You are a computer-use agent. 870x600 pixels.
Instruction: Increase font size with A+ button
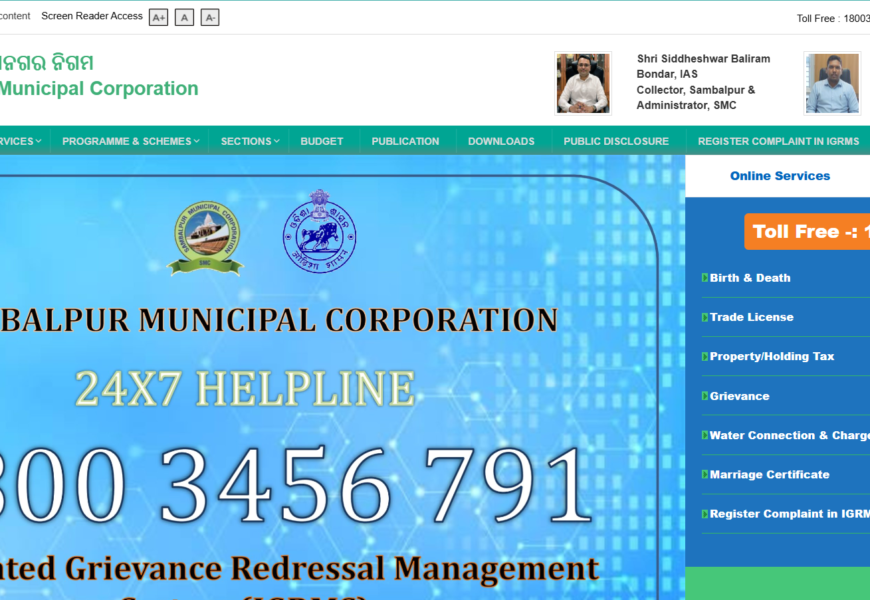click(x=158, y=18)
